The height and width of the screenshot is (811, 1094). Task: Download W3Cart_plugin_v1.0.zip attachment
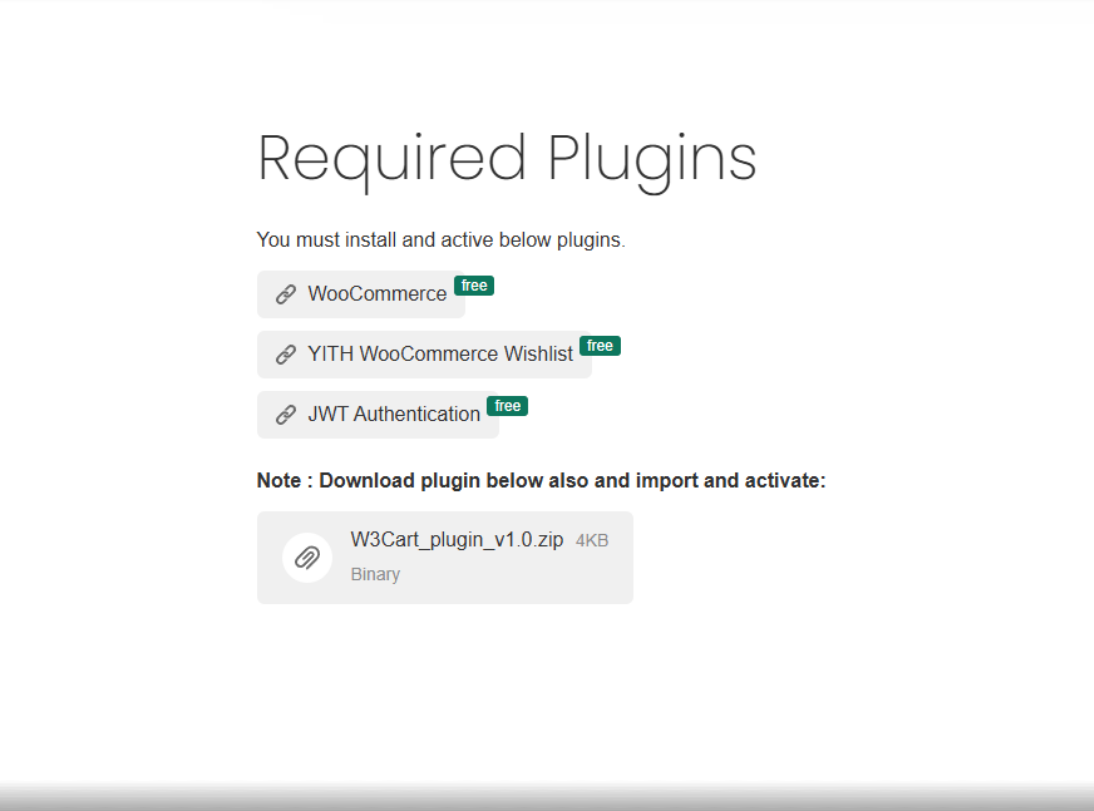(445, 558)
